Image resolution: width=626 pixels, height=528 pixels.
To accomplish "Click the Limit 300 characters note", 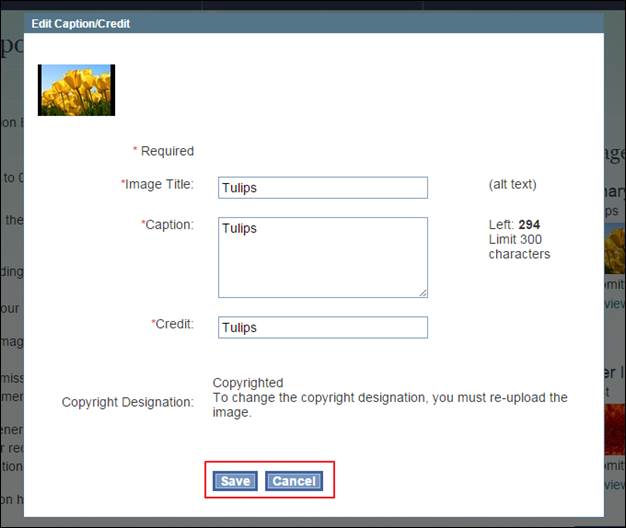I will coord(519,247).
